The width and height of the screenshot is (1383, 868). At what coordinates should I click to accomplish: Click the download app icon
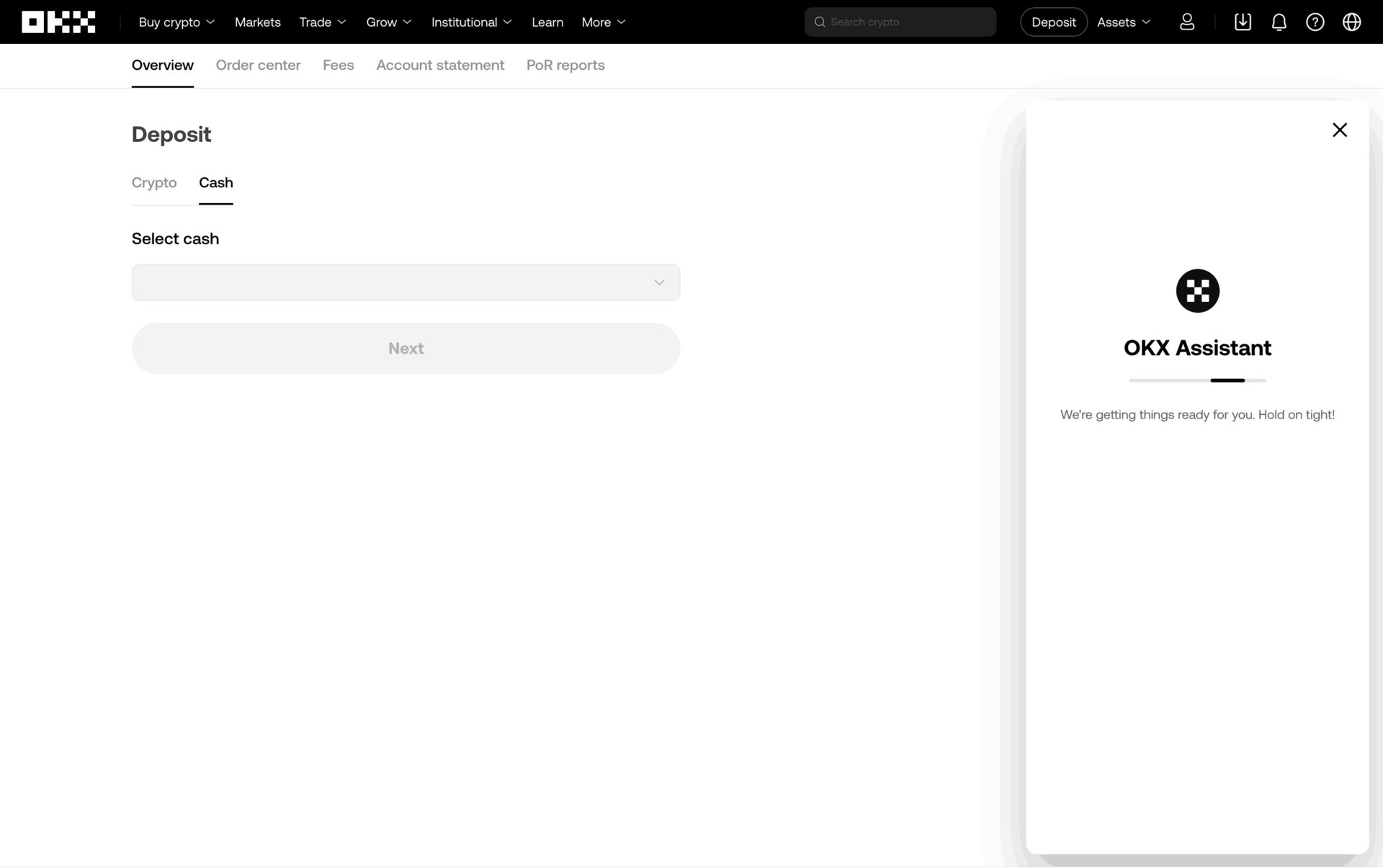point(1243,22)
